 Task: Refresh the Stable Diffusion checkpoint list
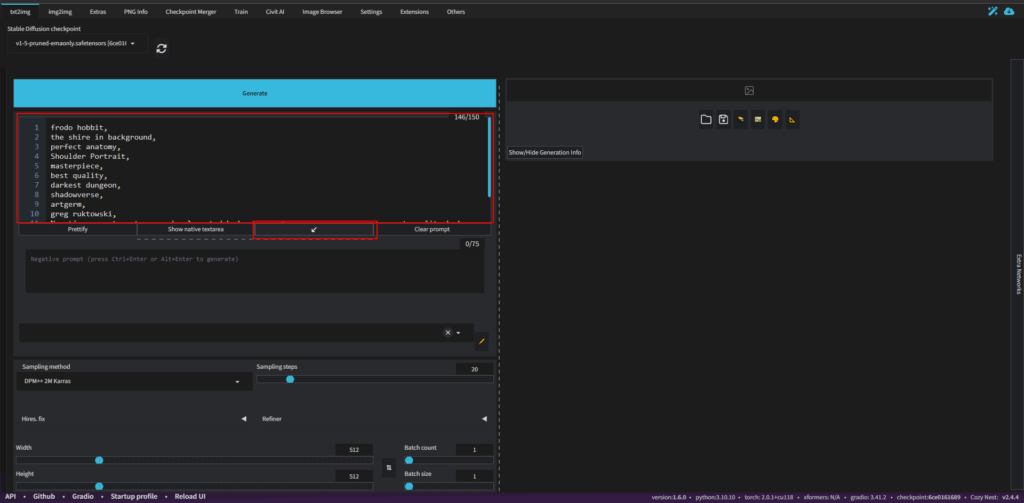pos(161,47)
